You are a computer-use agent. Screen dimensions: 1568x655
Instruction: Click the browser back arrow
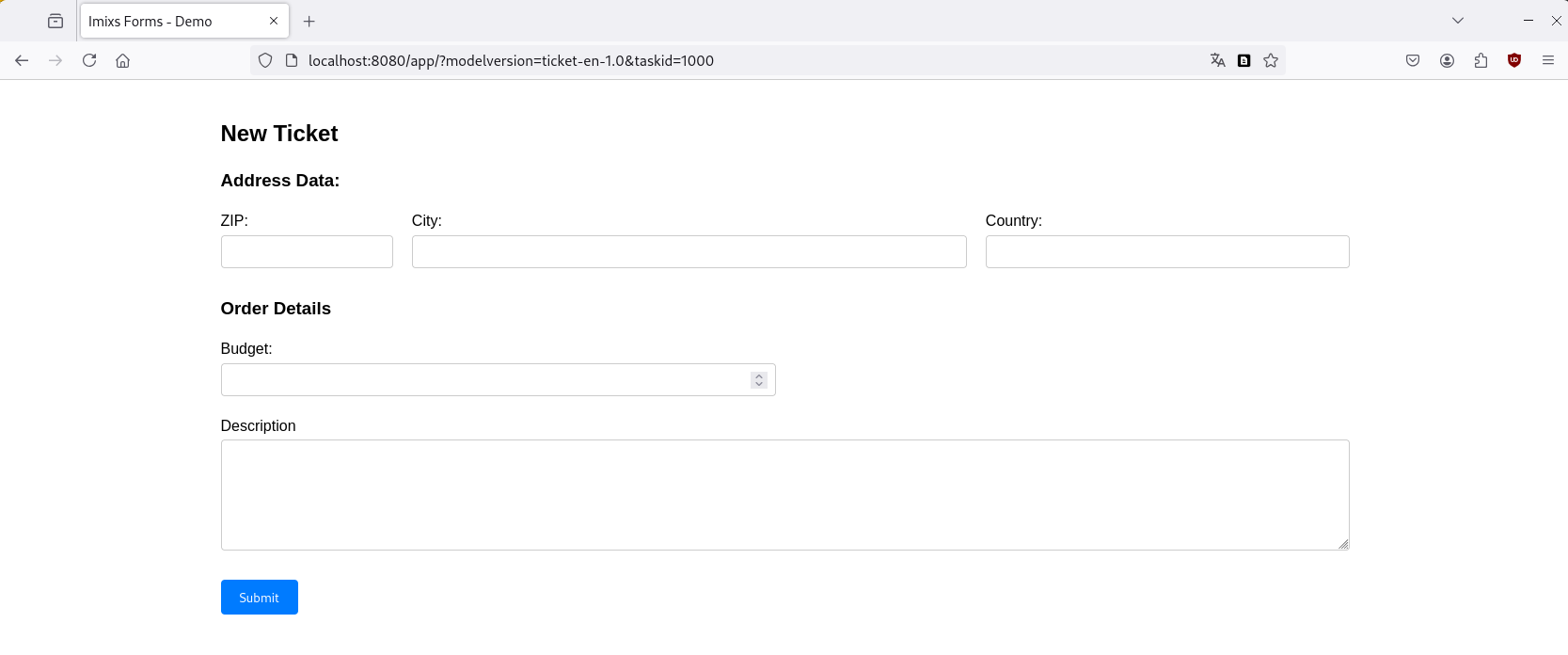tap(22, 60)
